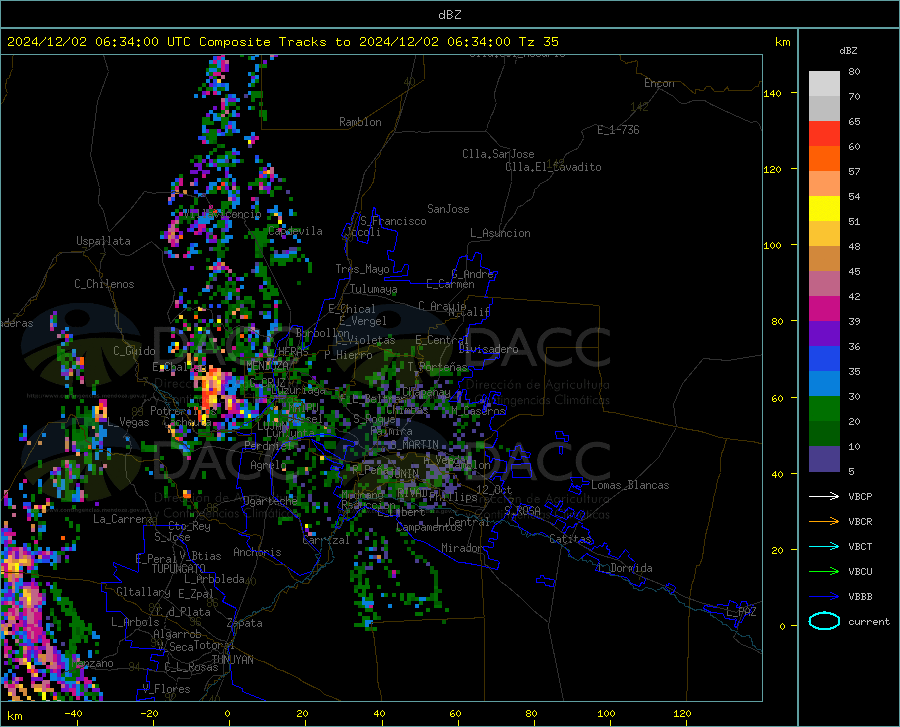Pick the bright green 20 dBZ swatch
900x727 pixels.
[824, 409]
